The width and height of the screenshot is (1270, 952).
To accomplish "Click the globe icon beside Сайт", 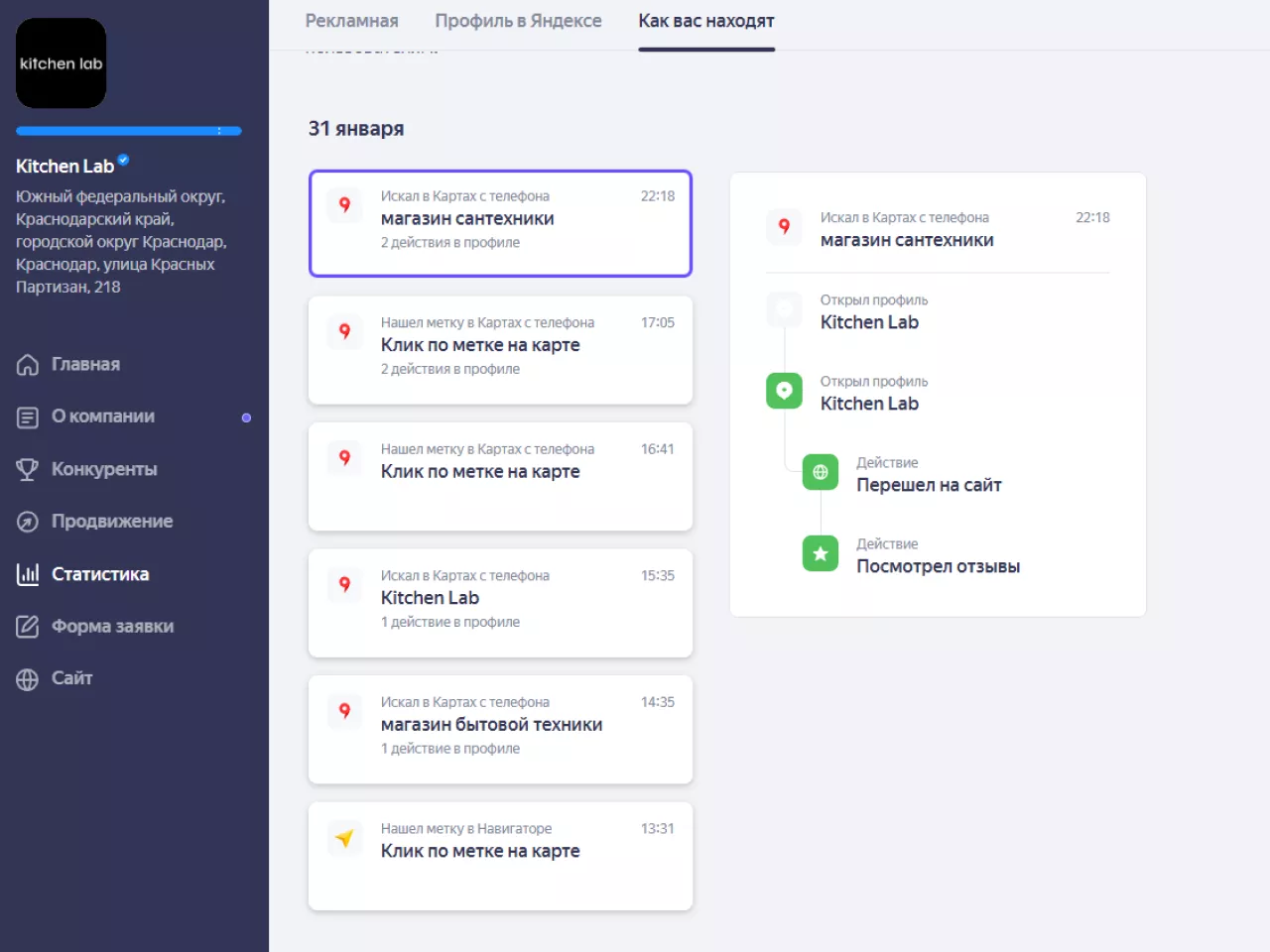I will (28, 679).
